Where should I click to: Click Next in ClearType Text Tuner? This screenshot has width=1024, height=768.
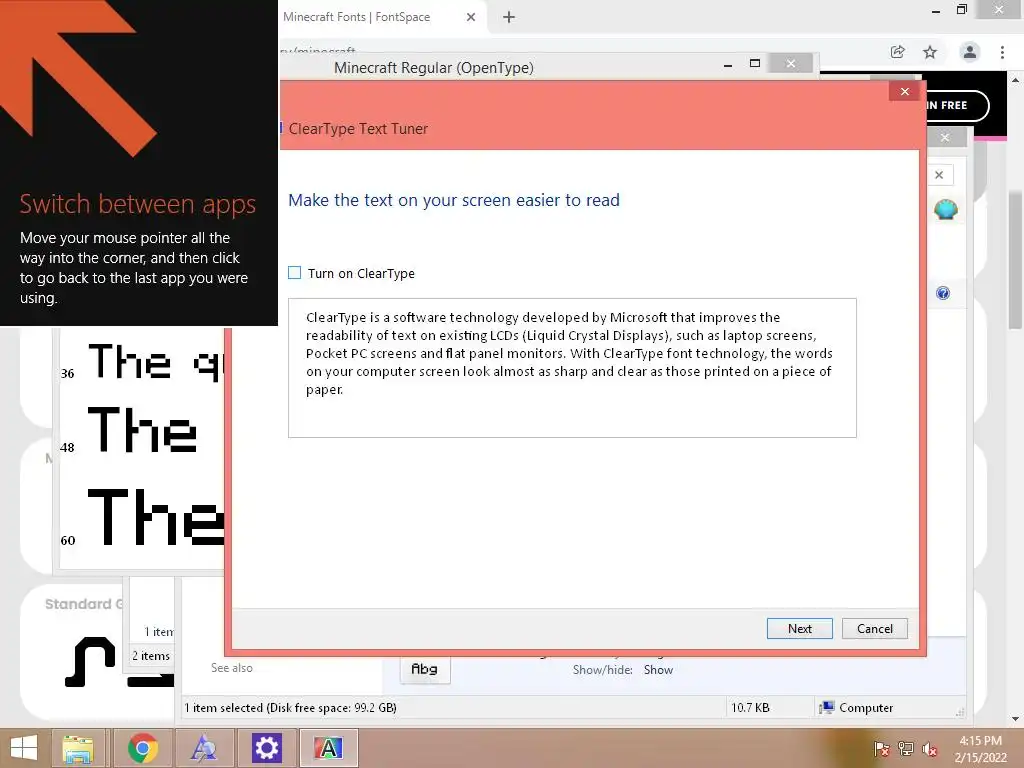(799, 628)
